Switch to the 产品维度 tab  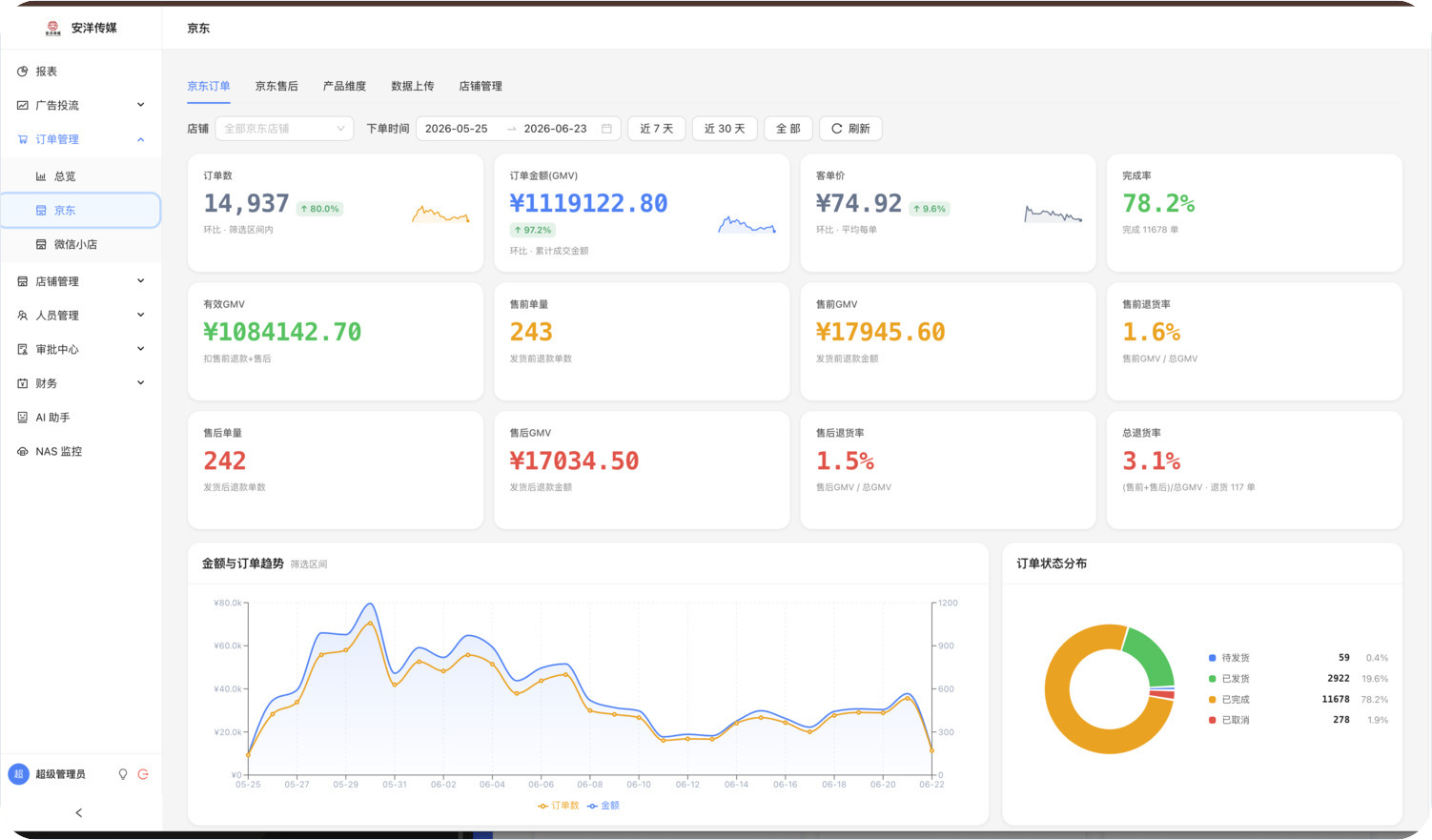click(x=344, y=86)
